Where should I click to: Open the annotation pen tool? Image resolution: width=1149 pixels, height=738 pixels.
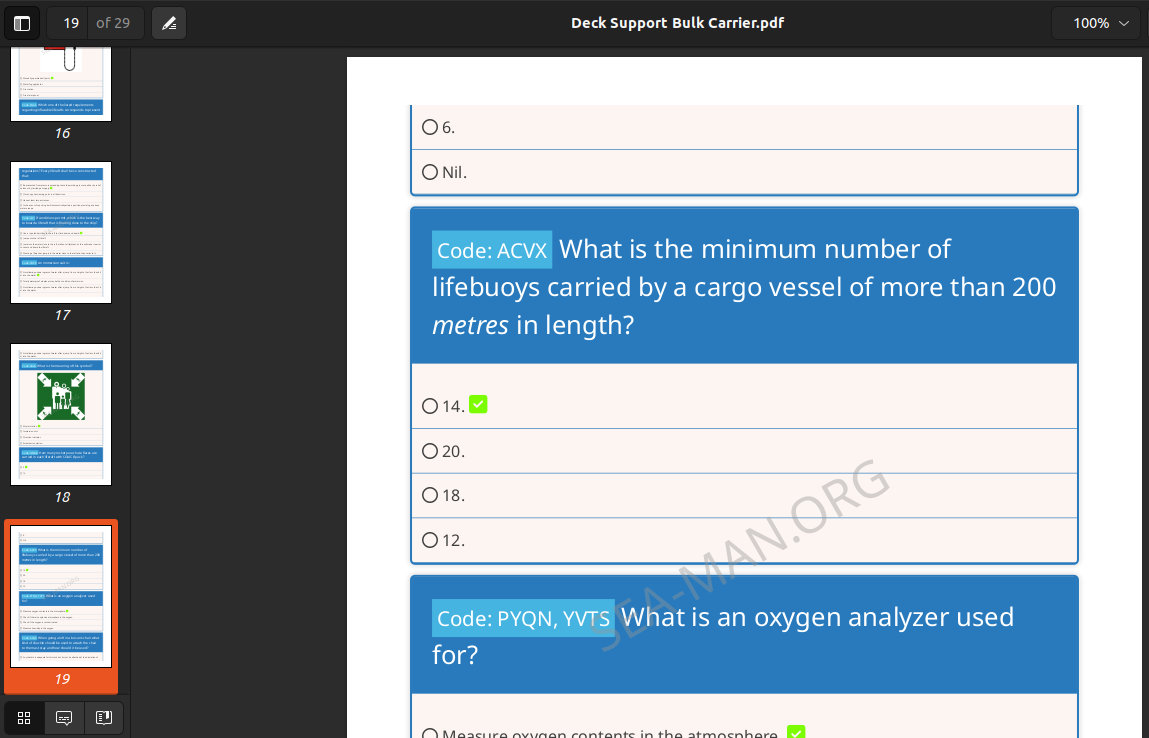(169, 23)
